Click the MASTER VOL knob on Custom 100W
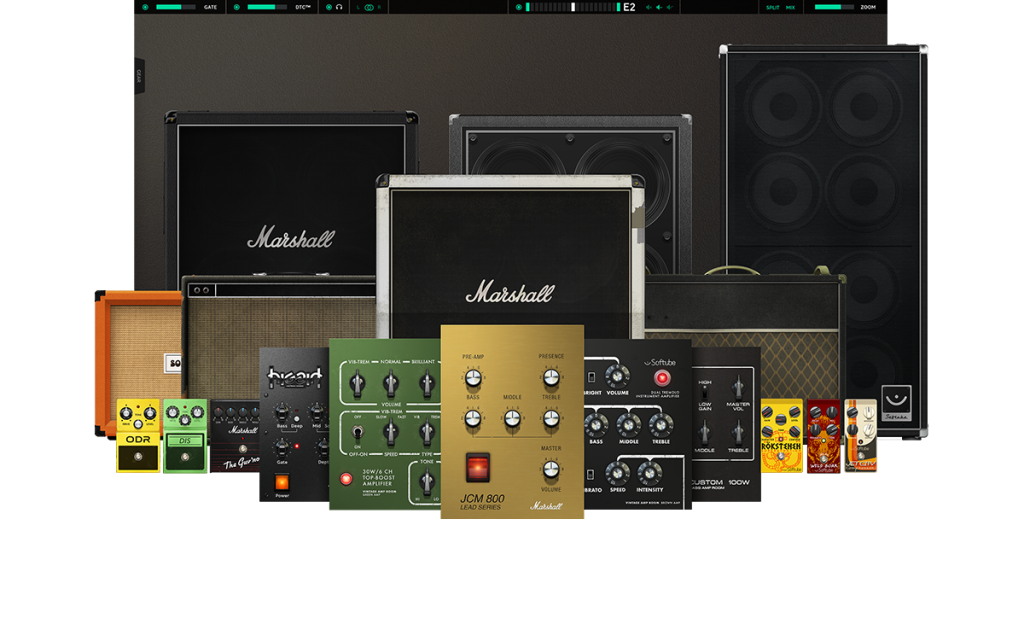Image resolution: width=1024 pixels, height=630 pixels. (x=738, y=387)
